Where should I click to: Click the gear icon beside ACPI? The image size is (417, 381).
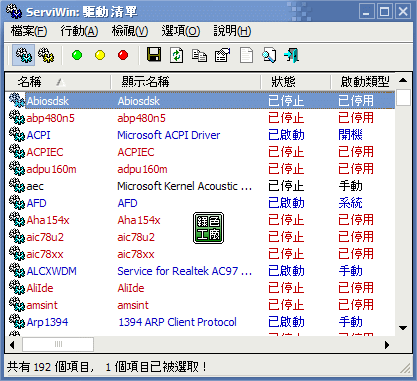(17, 135)
